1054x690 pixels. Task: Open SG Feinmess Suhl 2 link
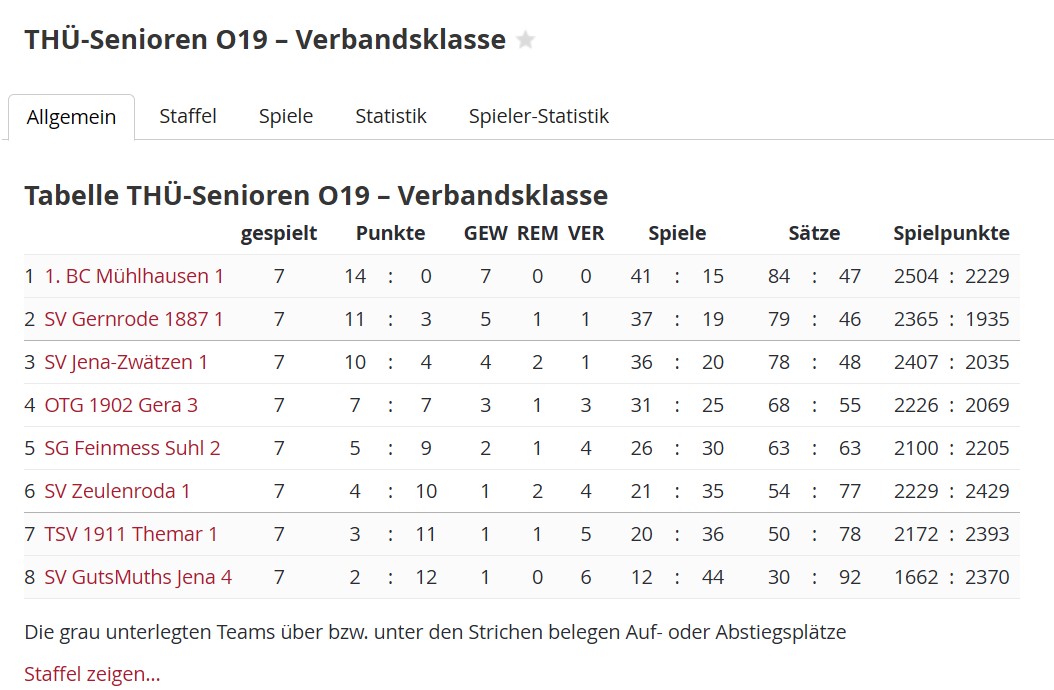tap(132, 448)
